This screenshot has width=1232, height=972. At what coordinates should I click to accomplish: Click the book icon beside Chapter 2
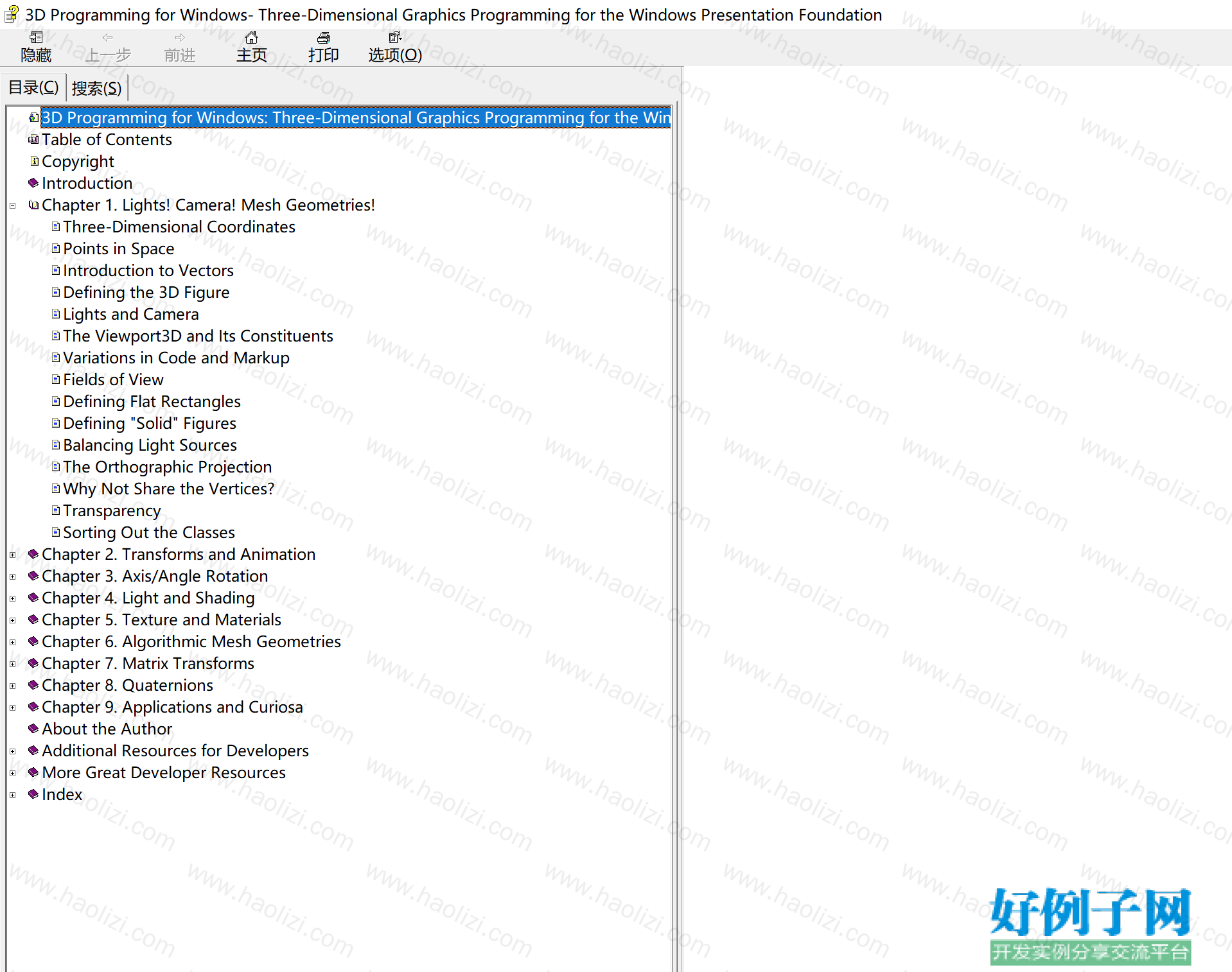point(34,554)
